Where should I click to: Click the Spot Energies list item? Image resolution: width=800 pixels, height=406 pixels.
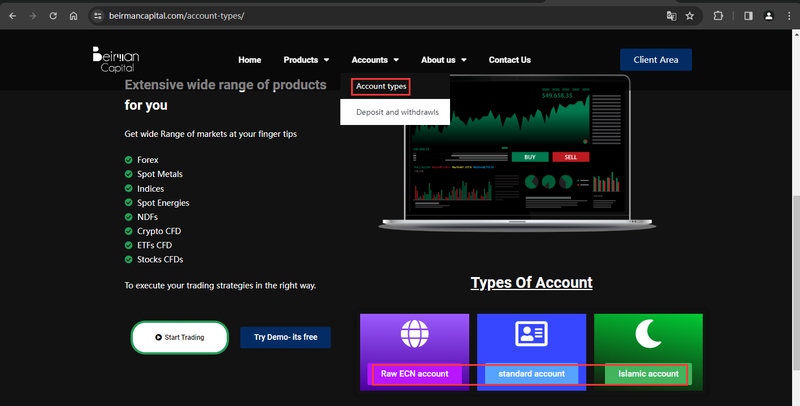163,203
